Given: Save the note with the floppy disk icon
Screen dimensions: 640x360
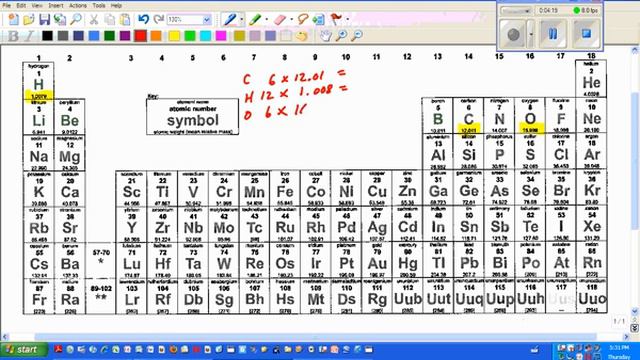Looking at the screenshot, I should [x=44, y=19].
